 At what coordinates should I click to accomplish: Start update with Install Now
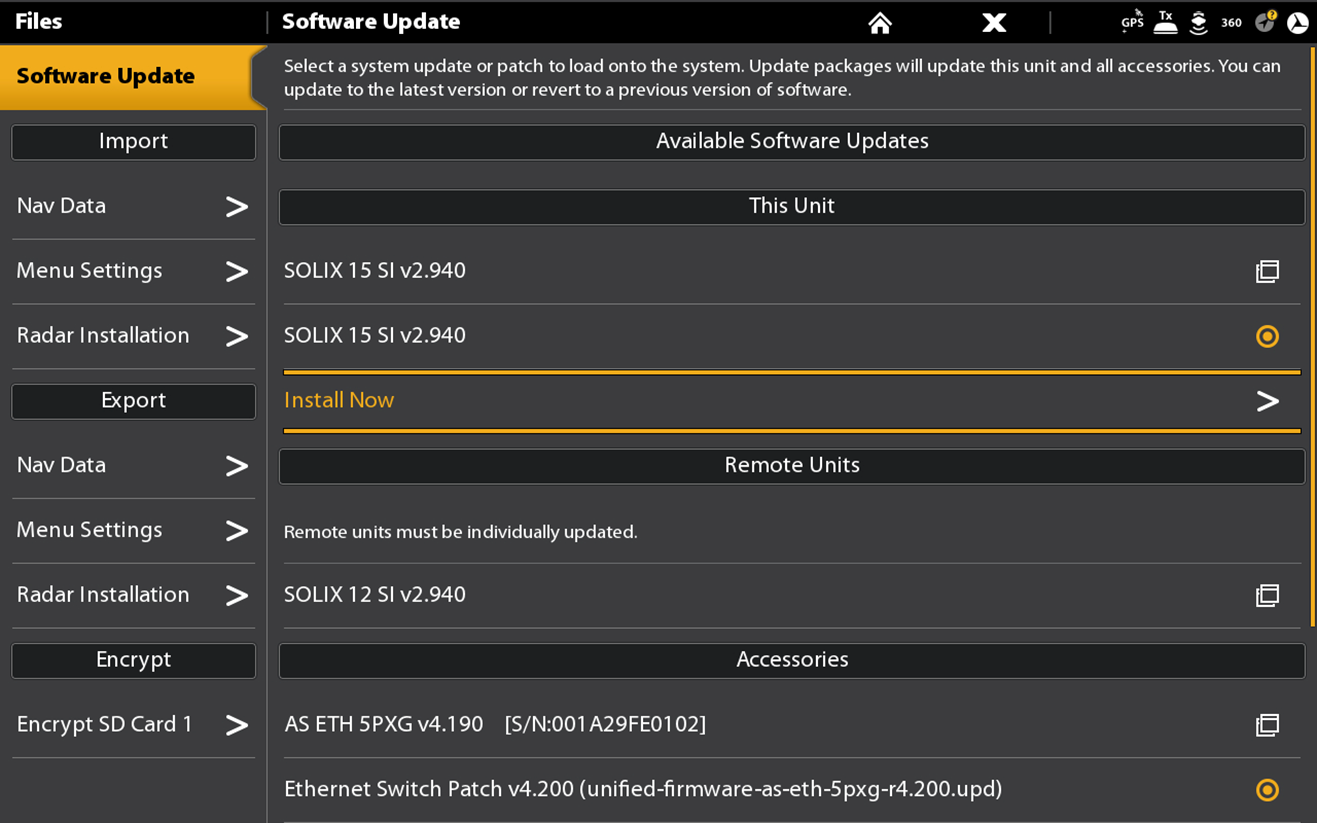[792, 401]
